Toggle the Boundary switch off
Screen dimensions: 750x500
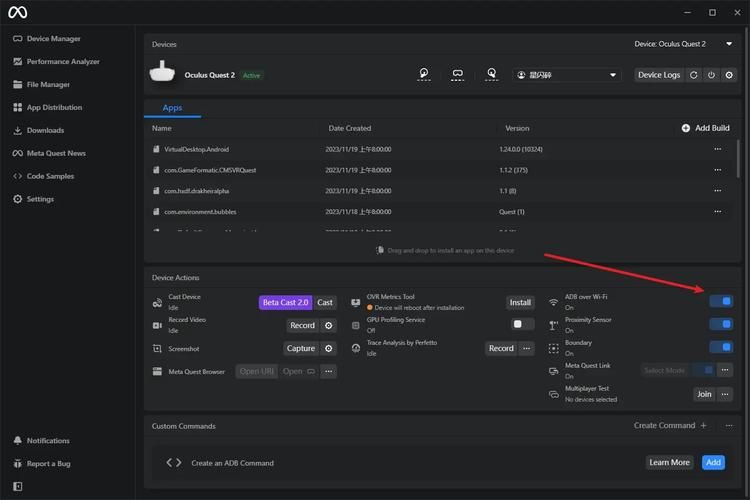(720, 347)
